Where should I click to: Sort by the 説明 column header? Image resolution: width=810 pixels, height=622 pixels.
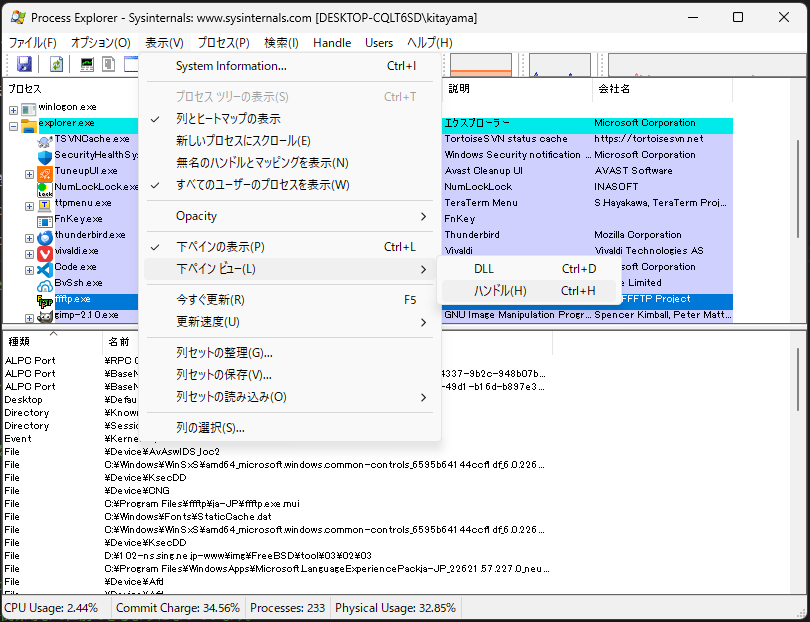(x=517, y=89)
